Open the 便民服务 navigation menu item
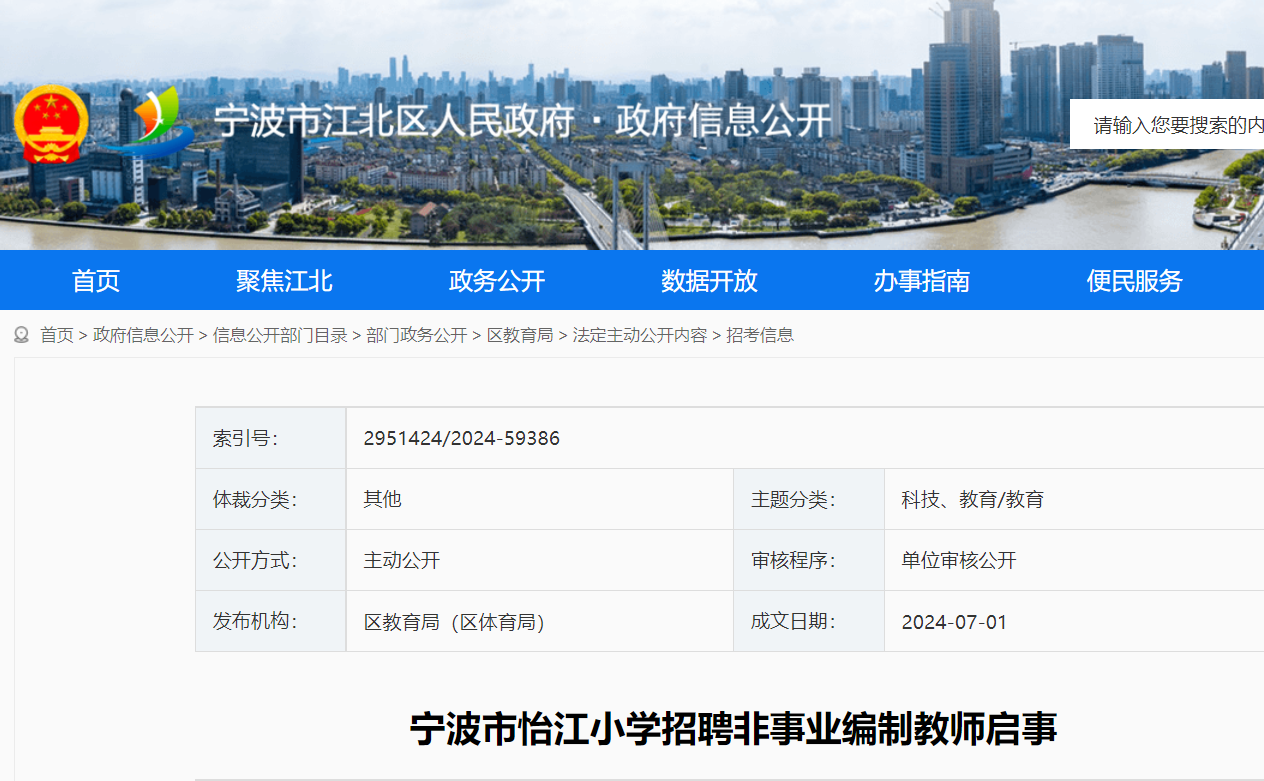 coord(1135,281)
